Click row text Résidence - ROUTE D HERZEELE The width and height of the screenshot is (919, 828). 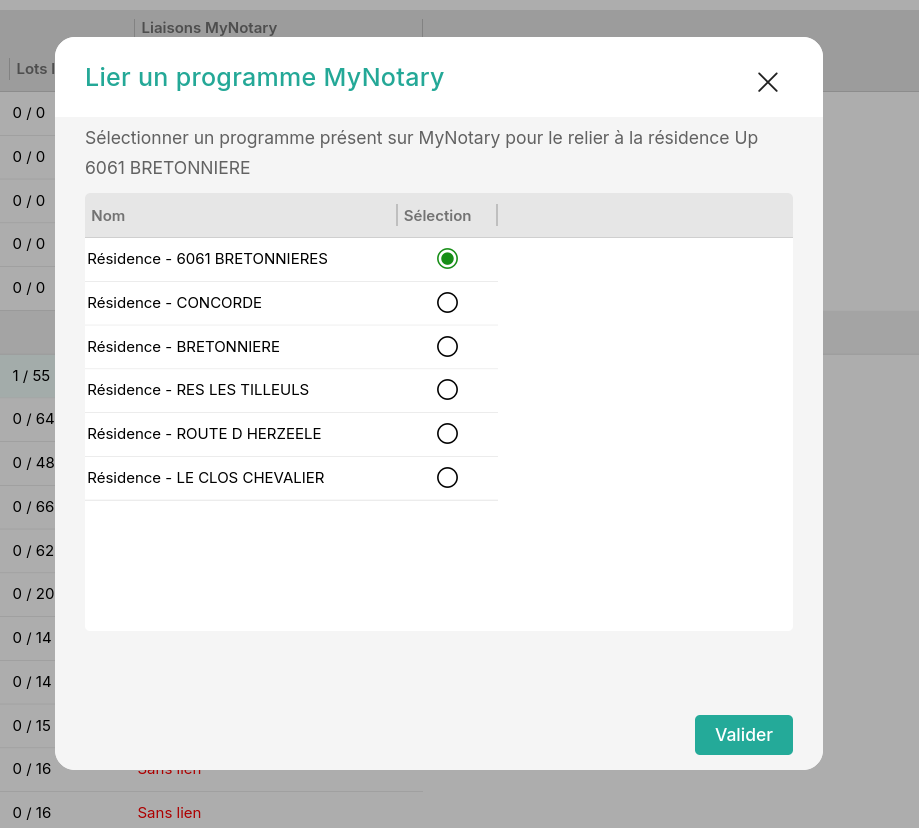coord(204,434)
